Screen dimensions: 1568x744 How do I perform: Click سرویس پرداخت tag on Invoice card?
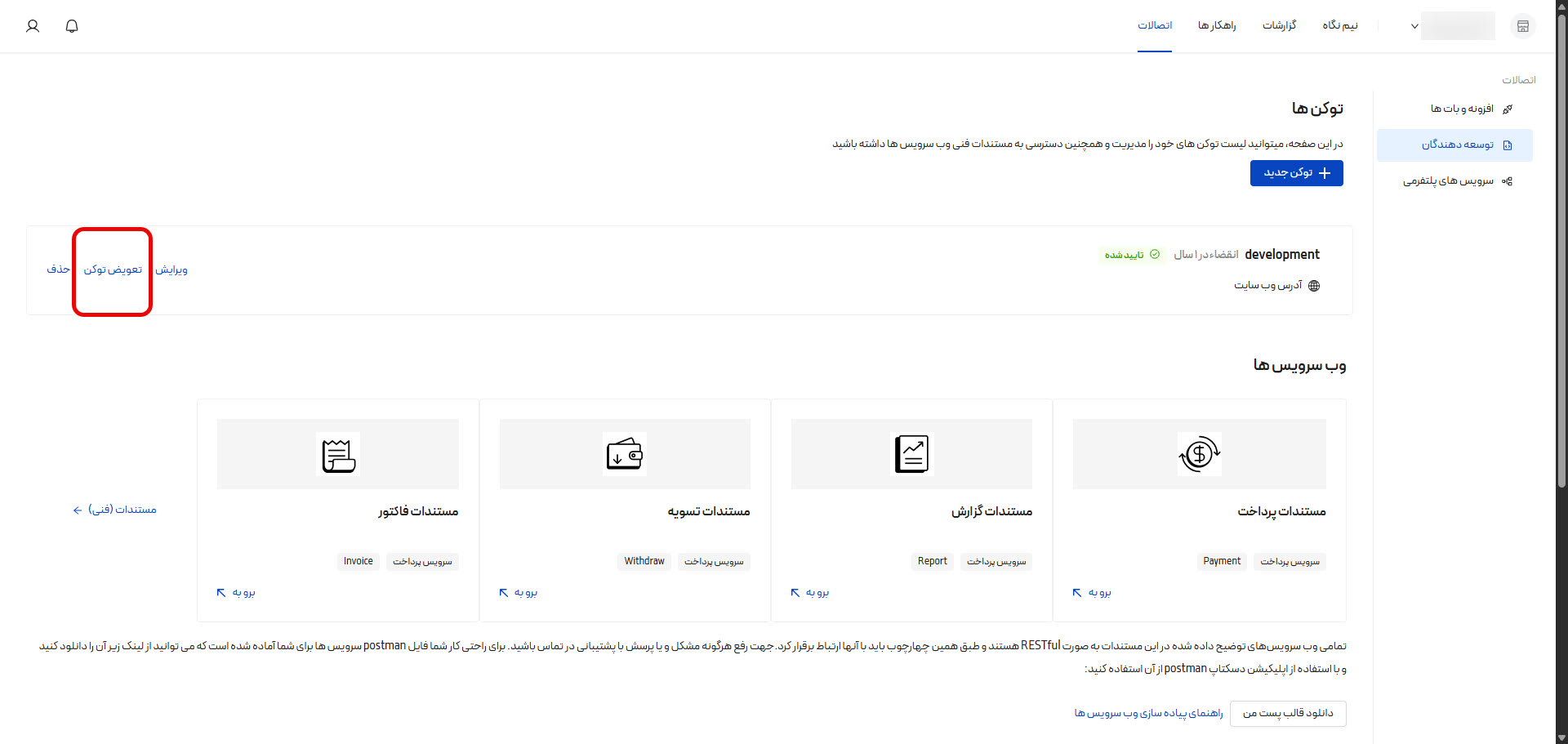pos(422,561)
